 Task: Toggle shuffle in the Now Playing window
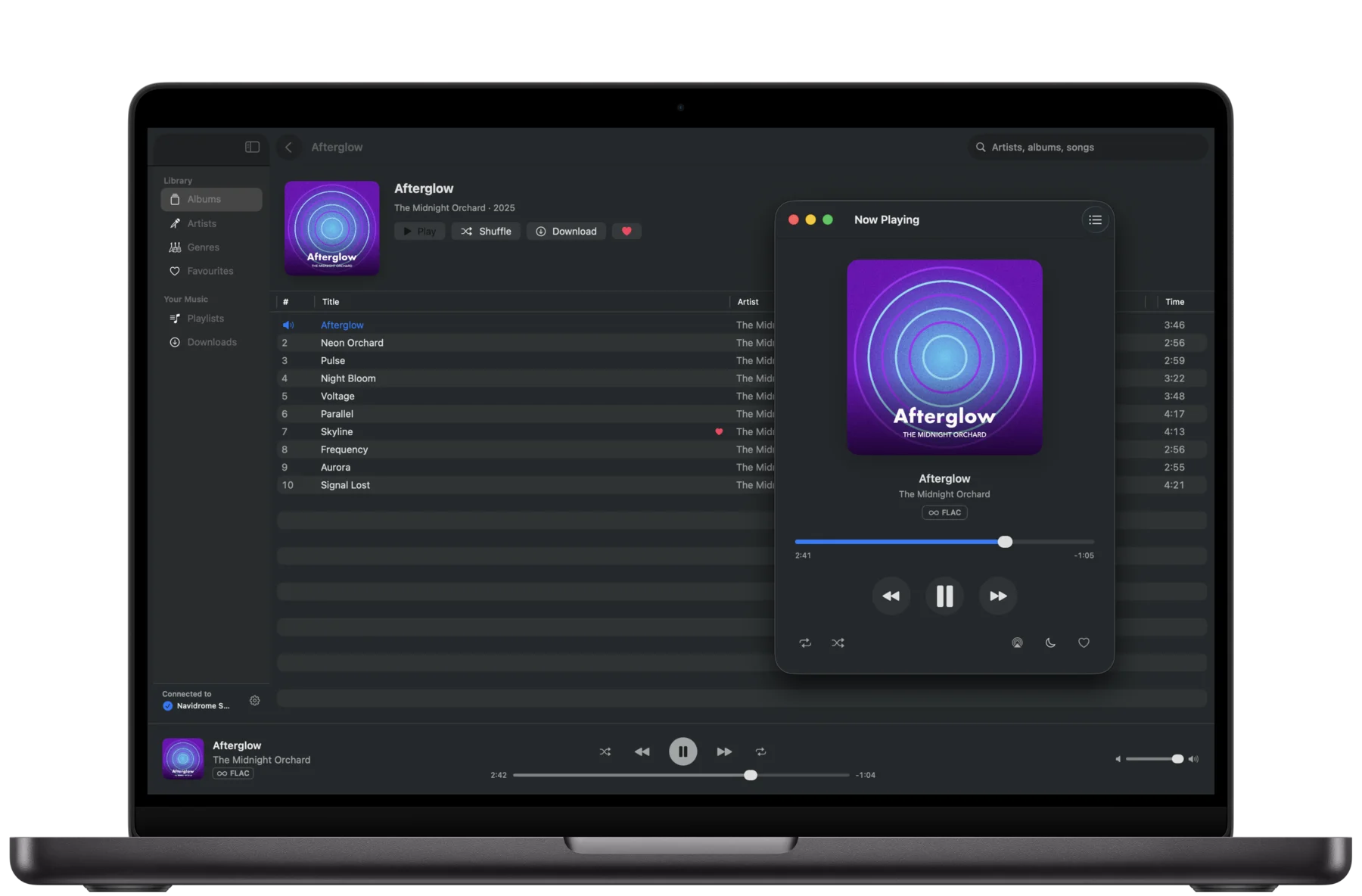(x=838, y=642)
